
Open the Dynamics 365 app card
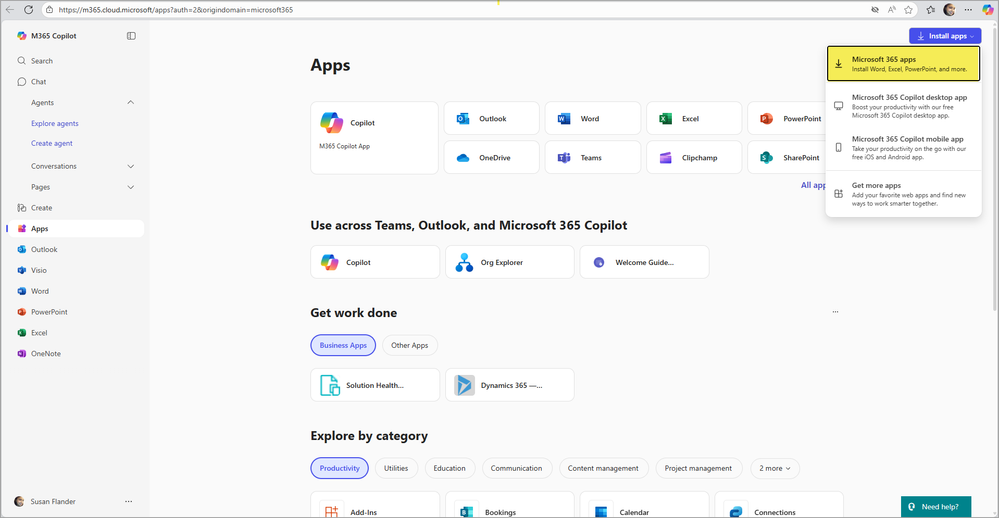pyautogui.click(x=510, y=385)
